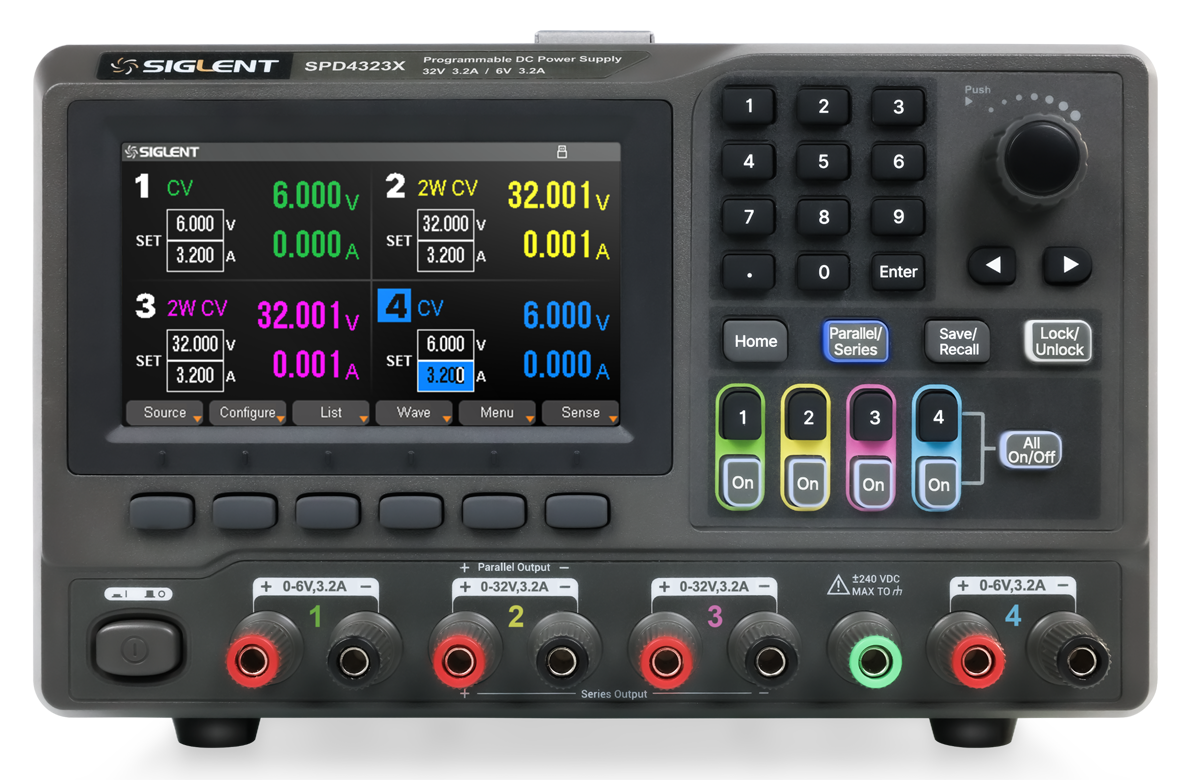Select the blue channel 4 button
The image size is (1200, 780).
click(937, 420)
